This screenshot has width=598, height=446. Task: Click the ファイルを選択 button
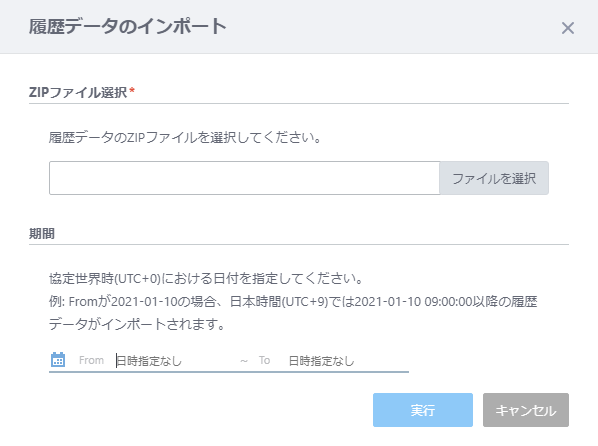click(x=494, y=178)
